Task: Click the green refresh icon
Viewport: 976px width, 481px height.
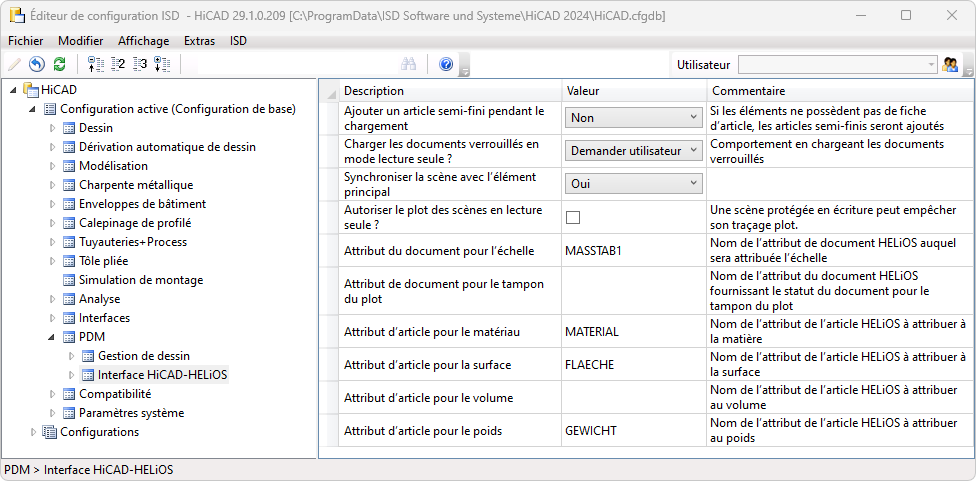Action: (59, 63)
